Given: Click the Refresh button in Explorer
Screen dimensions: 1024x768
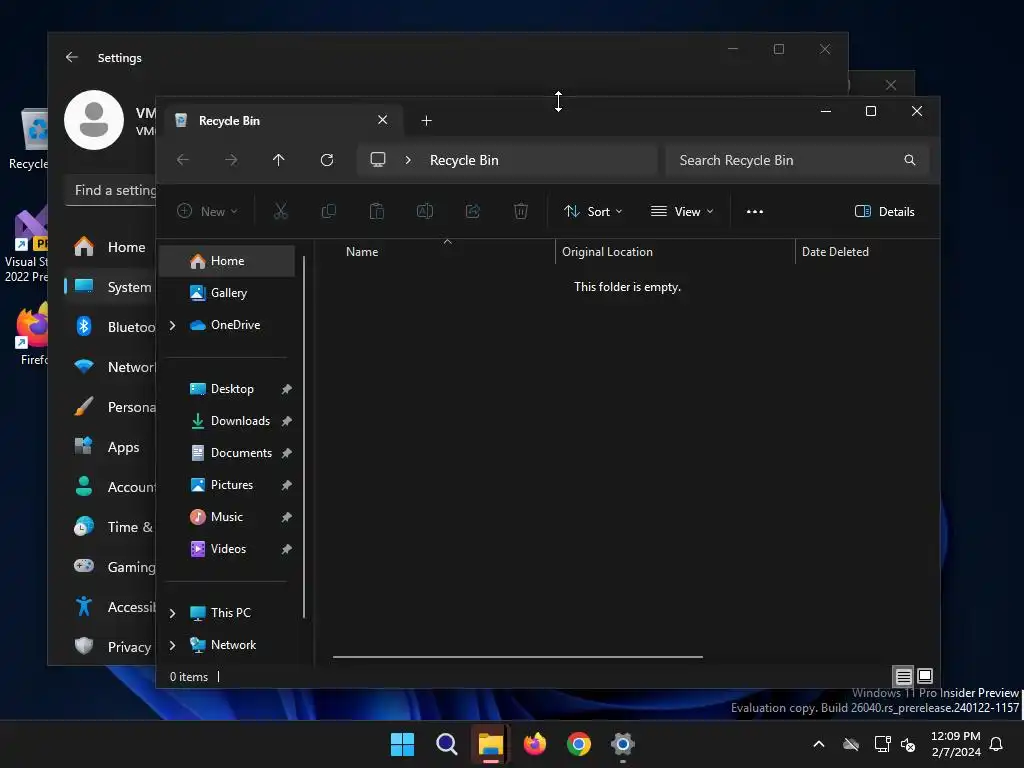Looking at the screenshot, I should (x=327, y=160).
